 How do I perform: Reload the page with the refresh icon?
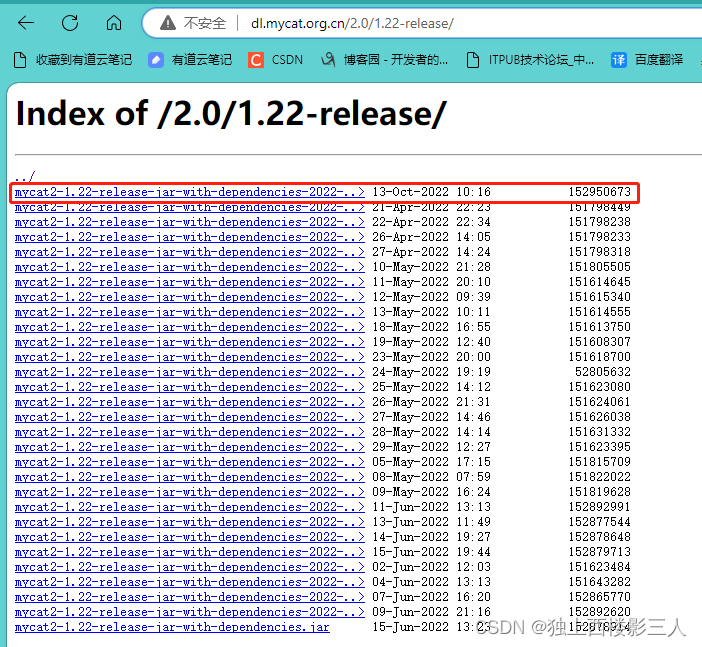[70, 22]
